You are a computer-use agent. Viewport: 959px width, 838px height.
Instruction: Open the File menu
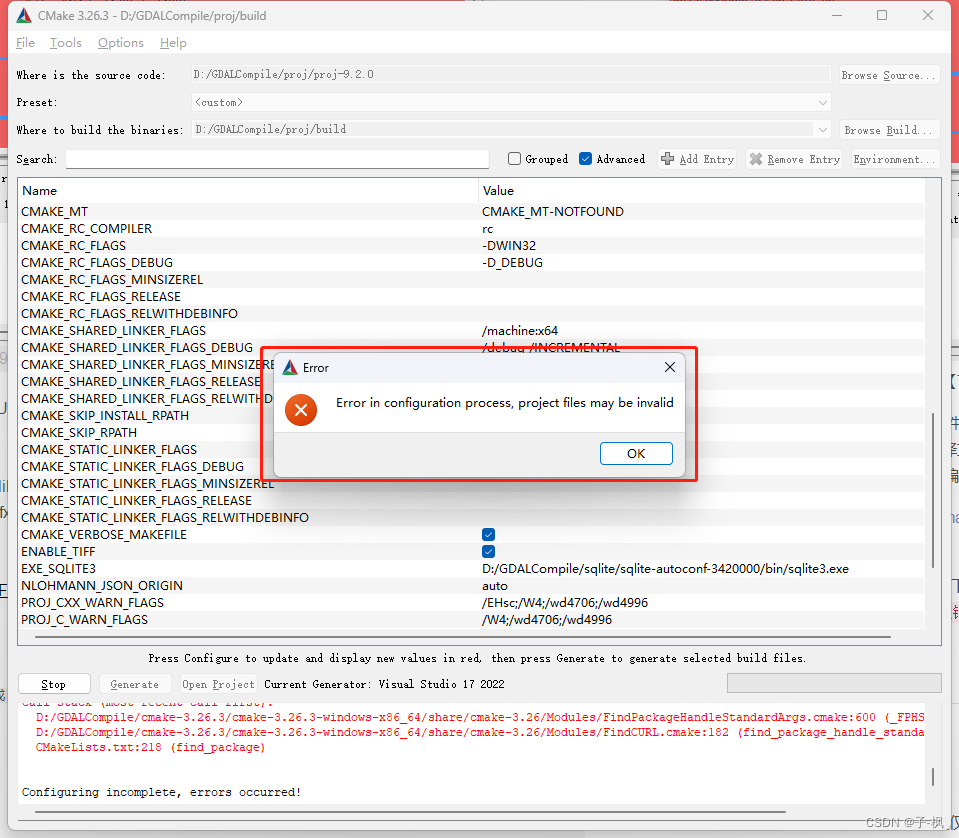(x=24, y=43)
